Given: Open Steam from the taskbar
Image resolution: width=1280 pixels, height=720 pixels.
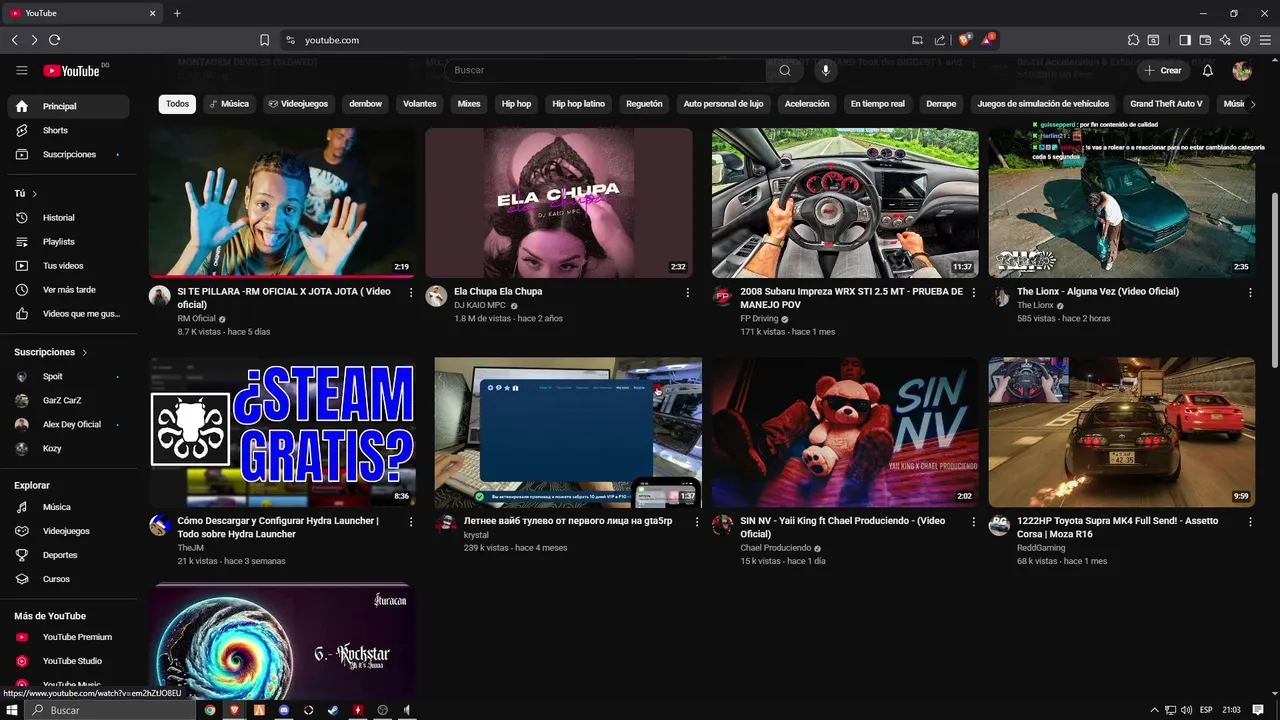Looking at the screenshot, I should (333, 710).
